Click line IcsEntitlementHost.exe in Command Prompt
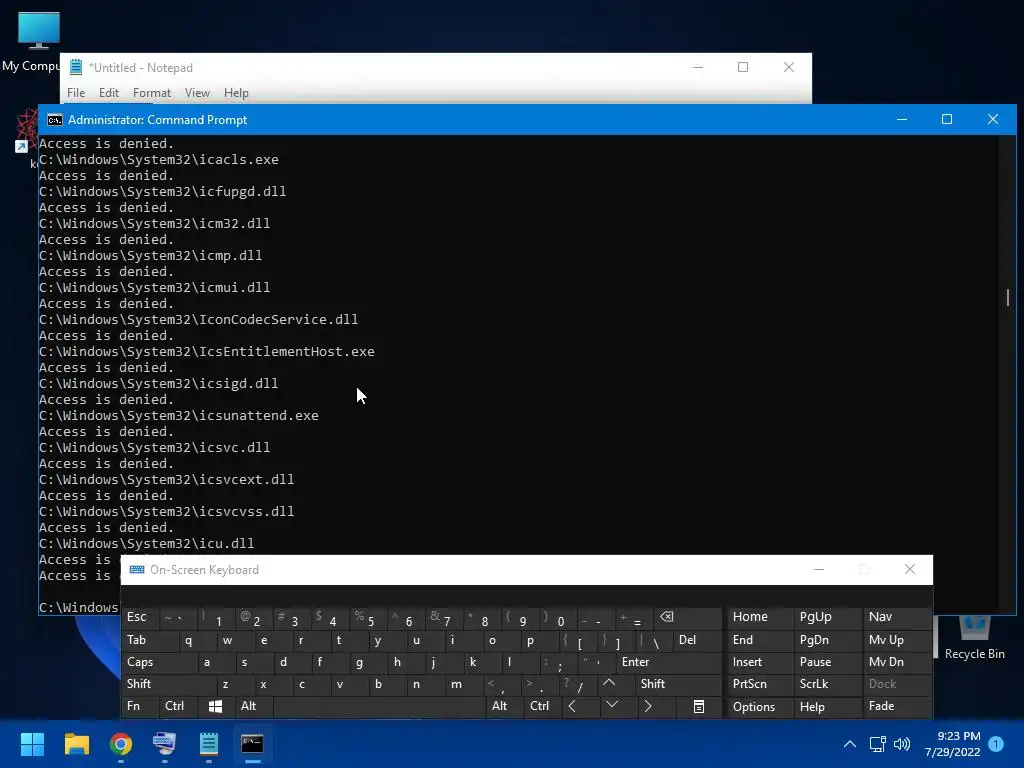Image resolution: width=1024 pixels, height=768 pixels. coord(206,351)
